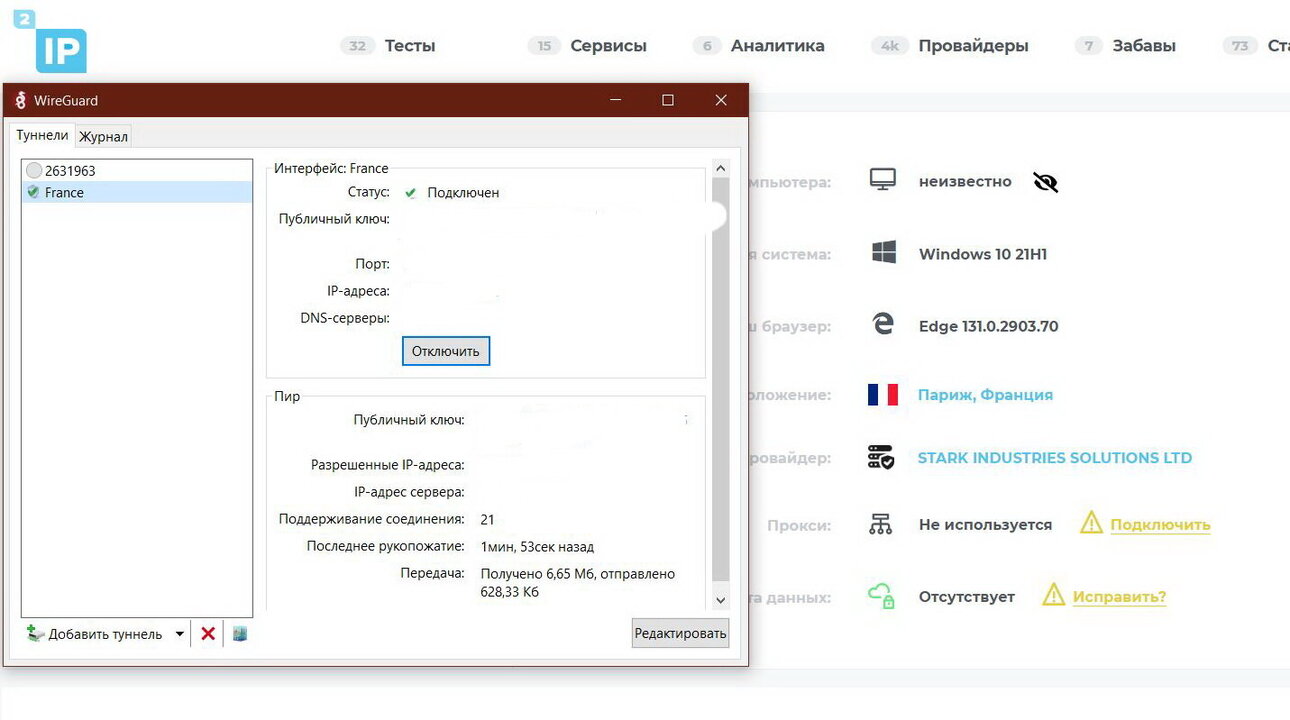The width and height of the screenshot is (1290, 720).
Task: Click the tunnel details scrollbar thumb
Action: click(720, 380)
